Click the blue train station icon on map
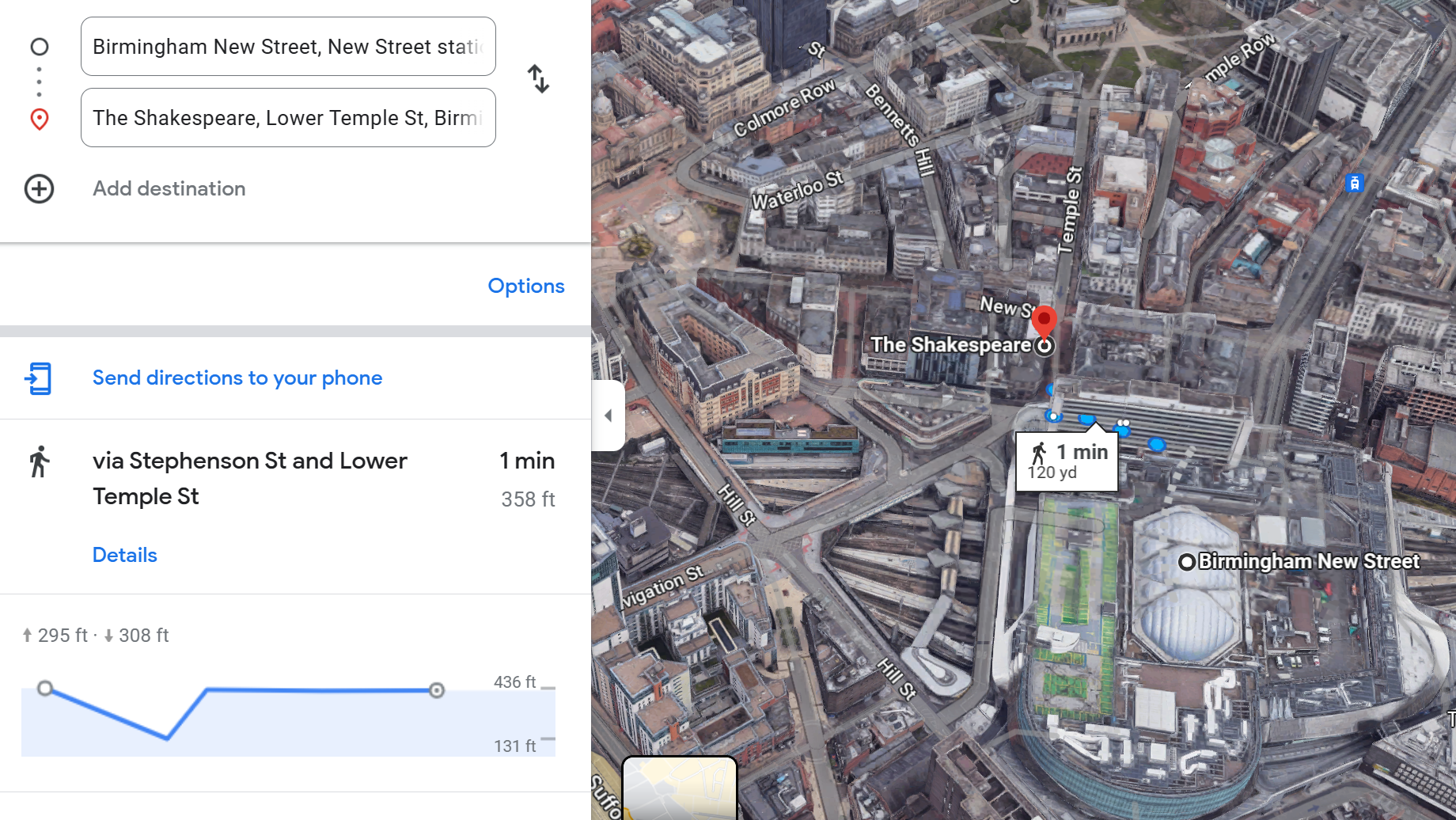Screen dimensions: 1456x820 click(x=1354, y=184)
